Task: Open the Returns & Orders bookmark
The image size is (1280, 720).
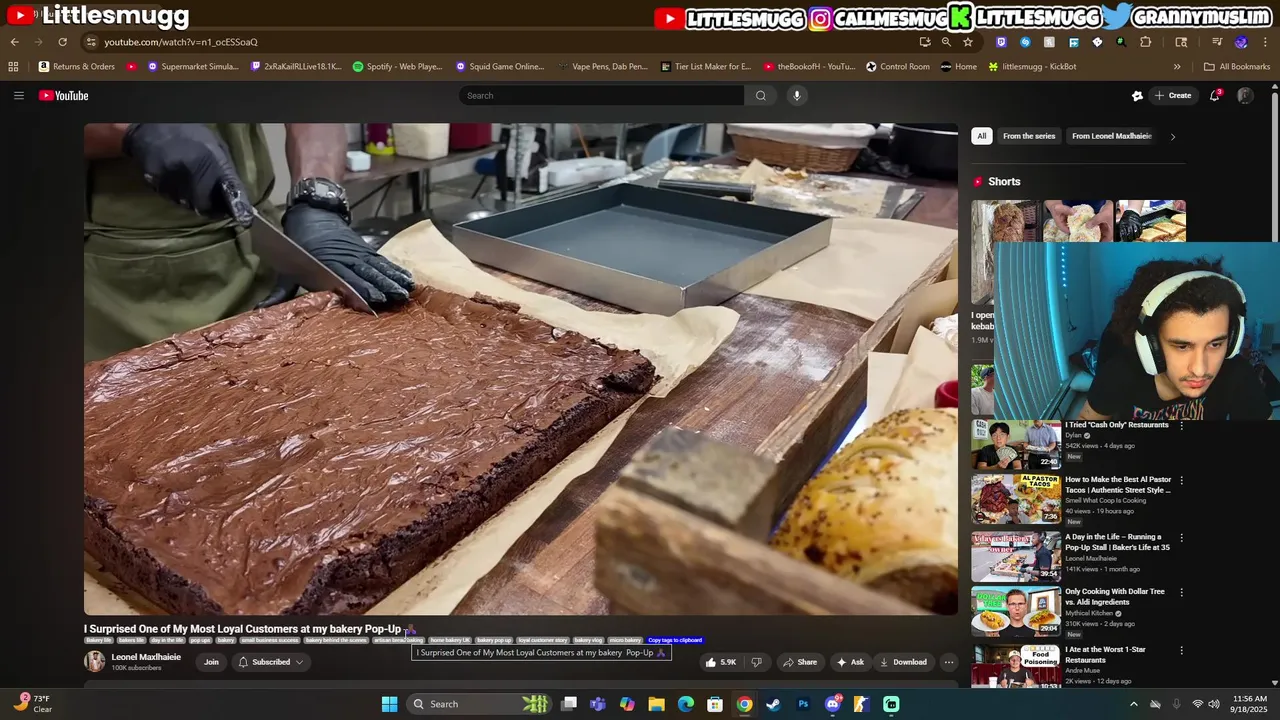Action: coord(77,67)
